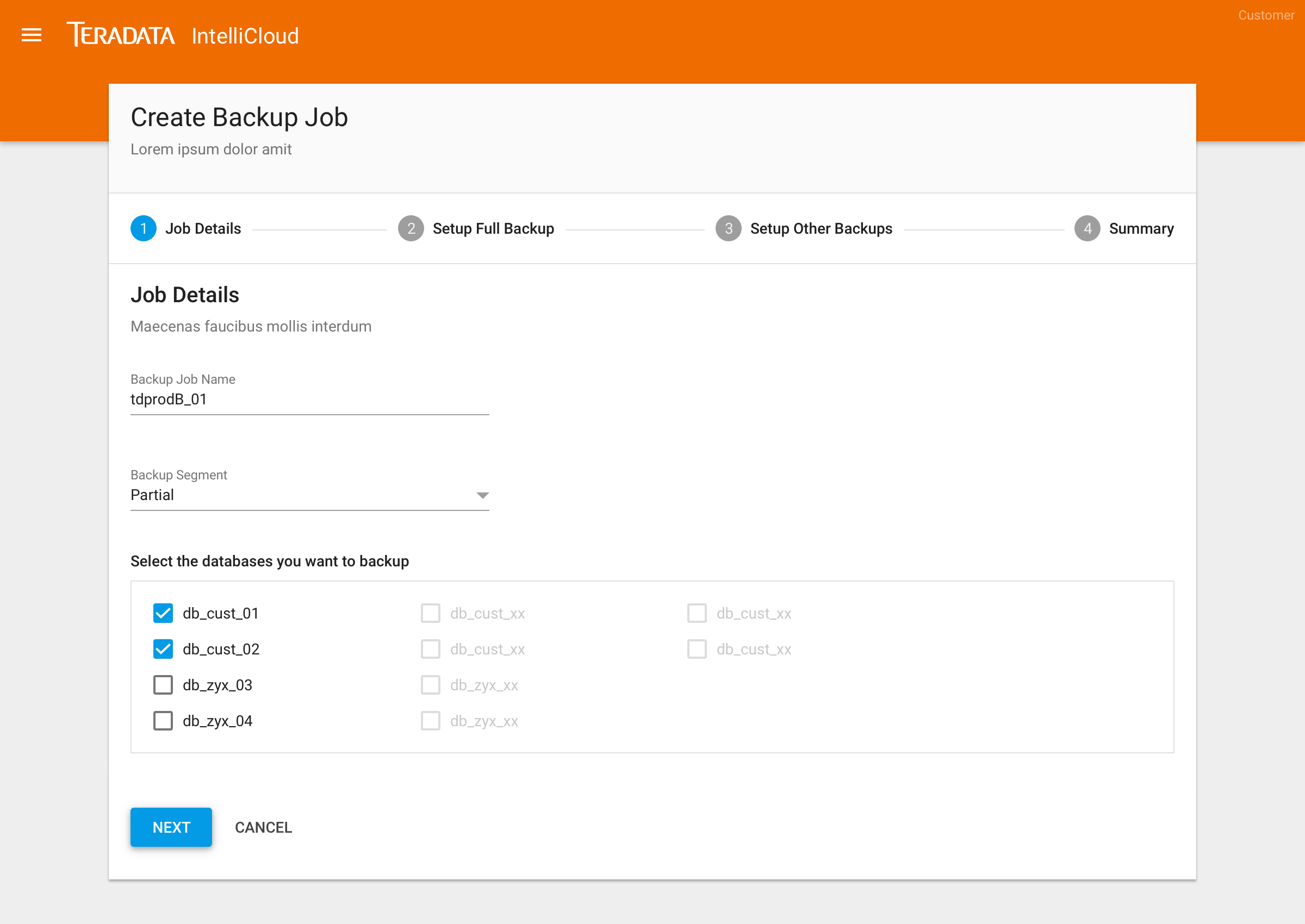Expand the Backup Segment dropdown
1305x924 pixels.
coord(309,495)
